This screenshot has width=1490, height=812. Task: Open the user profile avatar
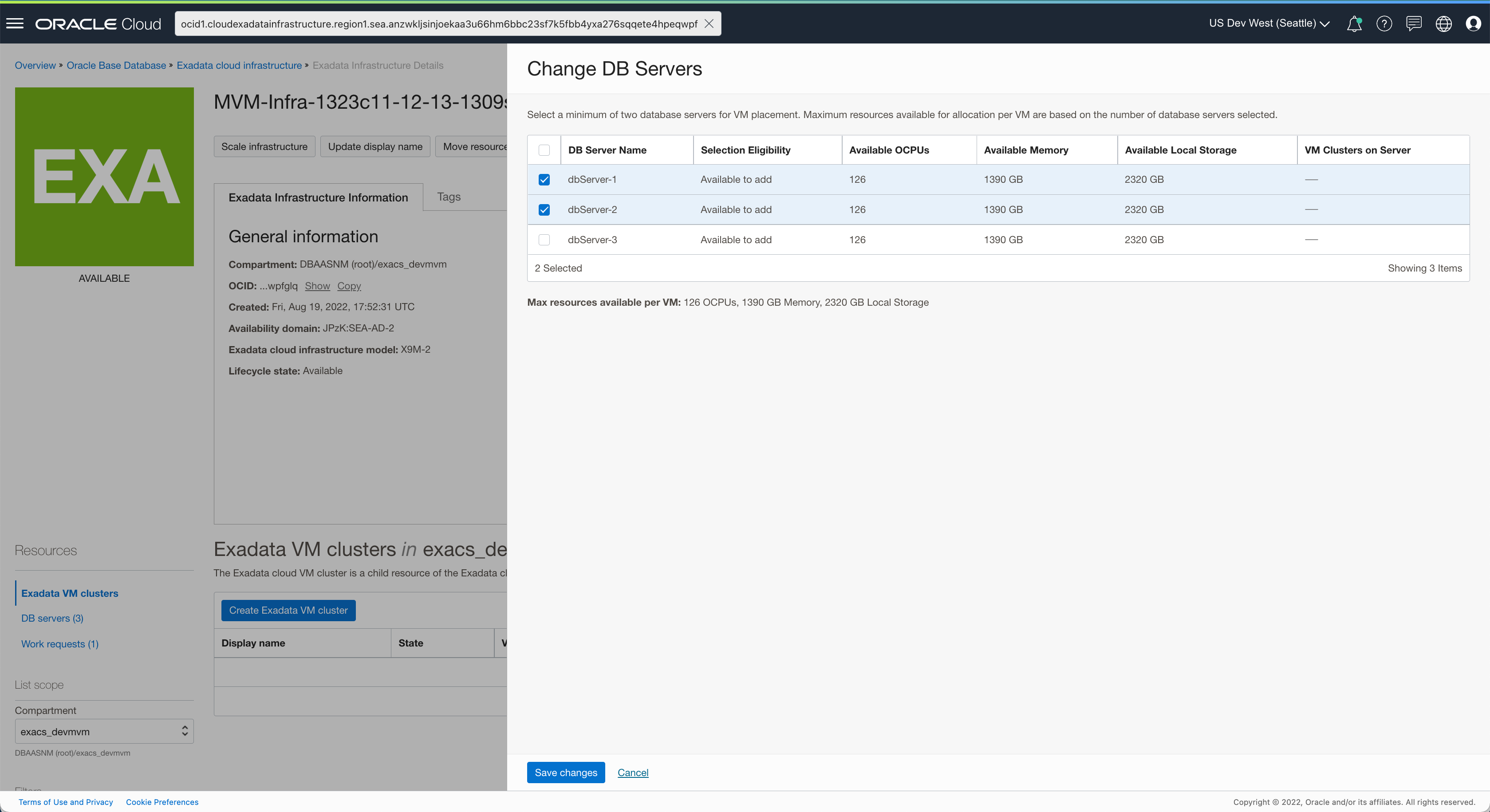[x=1473, y=23]
